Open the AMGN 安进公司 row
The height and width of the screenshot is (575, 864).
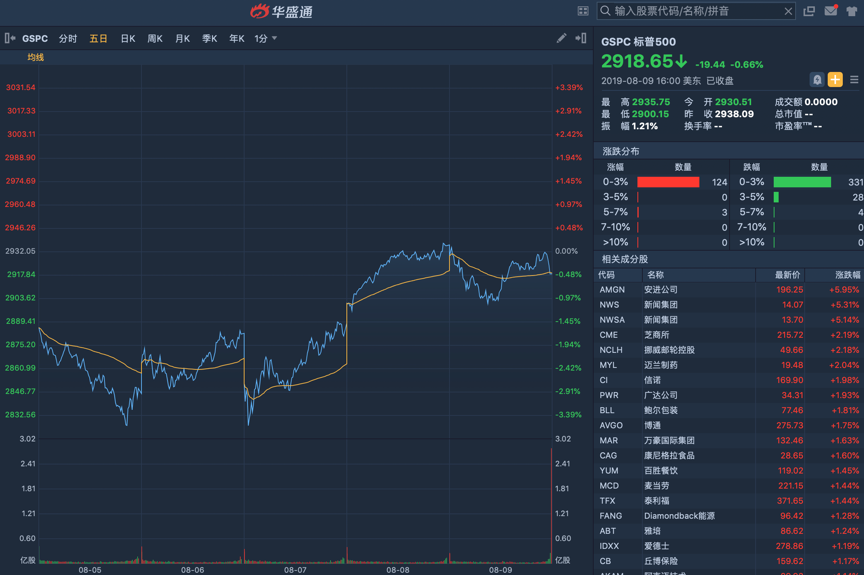click(729, 290)
